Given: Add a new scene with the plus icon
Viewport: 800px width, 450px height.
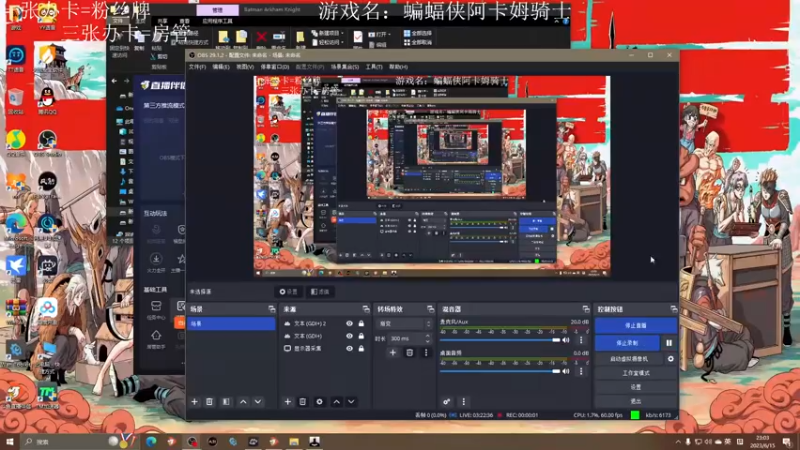Looking at the screenshot, I should tap(194, 402).
